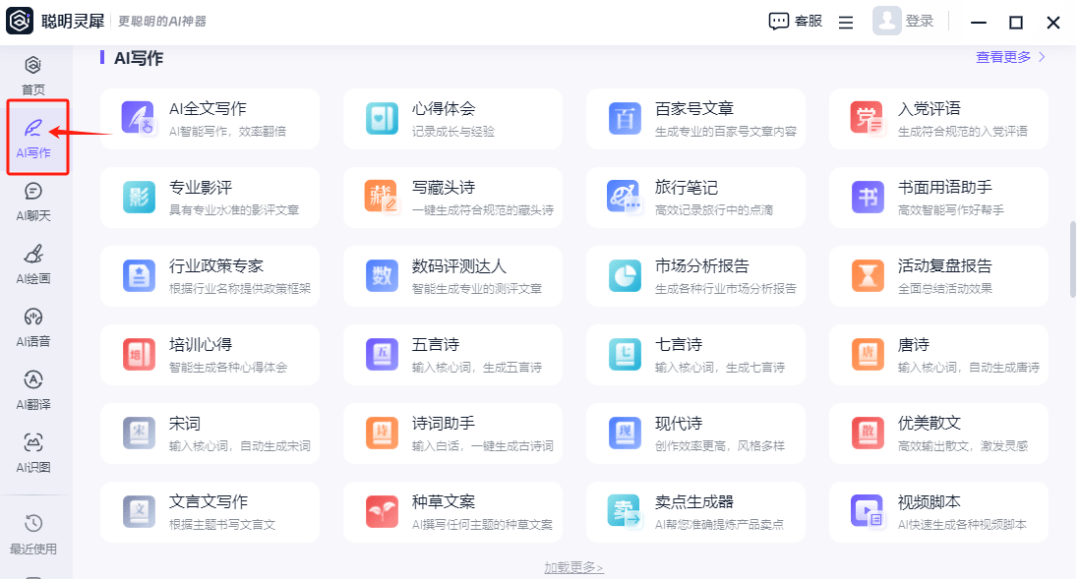
Task: Open the AI翻译 sidebar section
Action: tap(33, 389)
